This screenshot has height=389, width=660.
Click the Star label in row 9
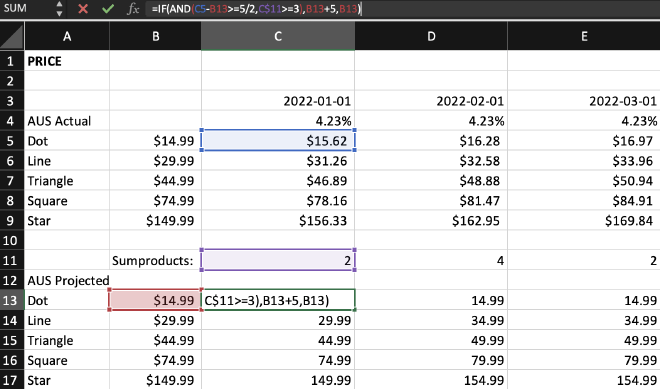(x=67, y=221)
